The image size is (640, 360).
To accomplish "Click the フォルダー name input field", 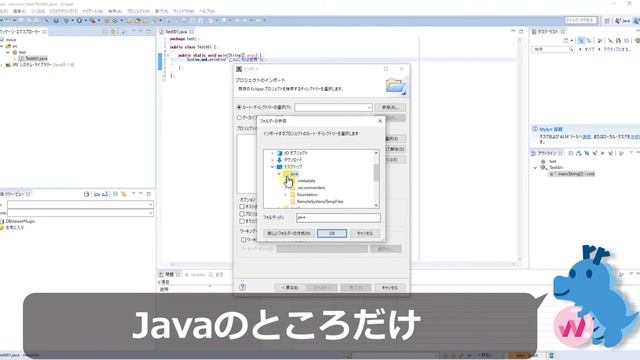I will tap(338, 218).
